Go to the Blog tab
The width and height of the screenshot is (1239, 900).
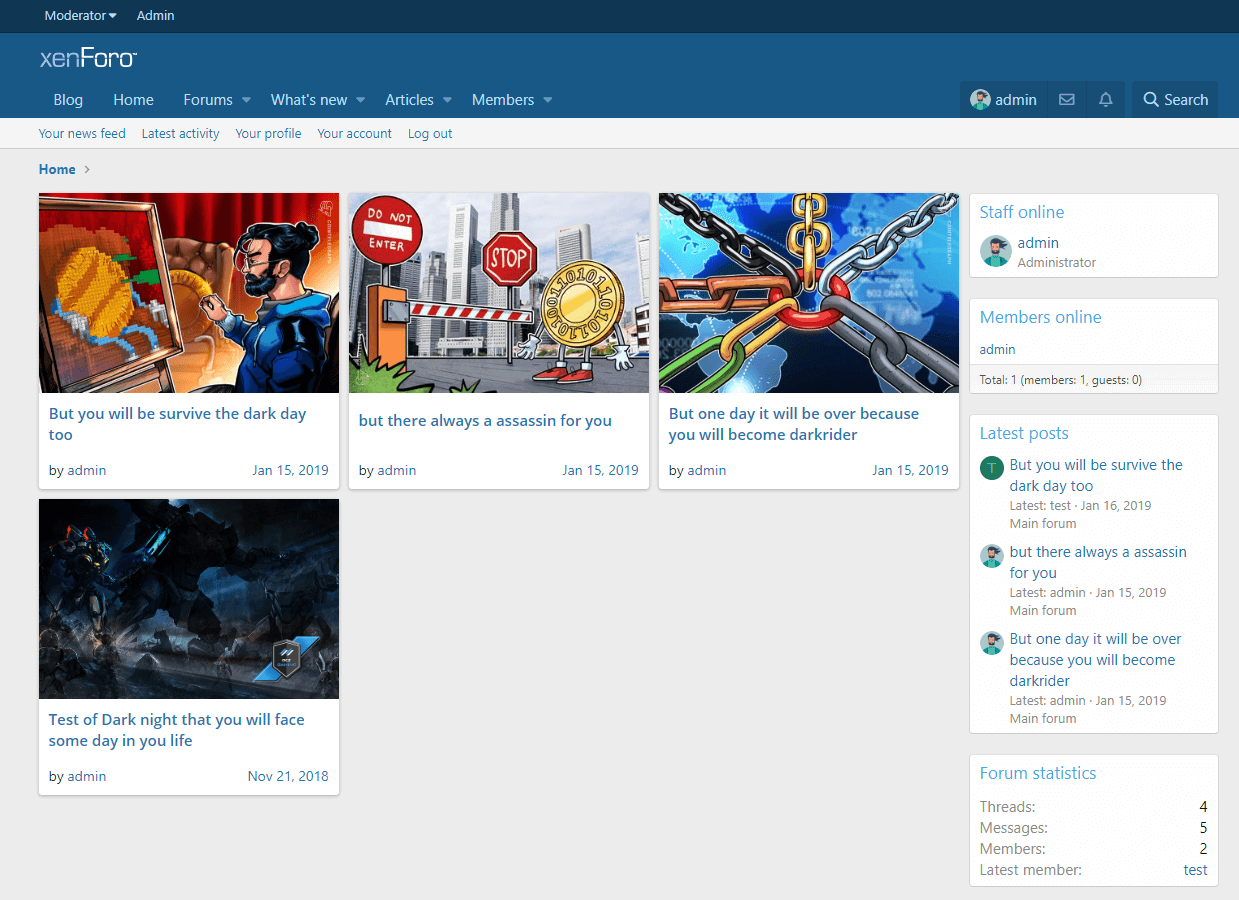pyautogui.click(x=68, y=100)
